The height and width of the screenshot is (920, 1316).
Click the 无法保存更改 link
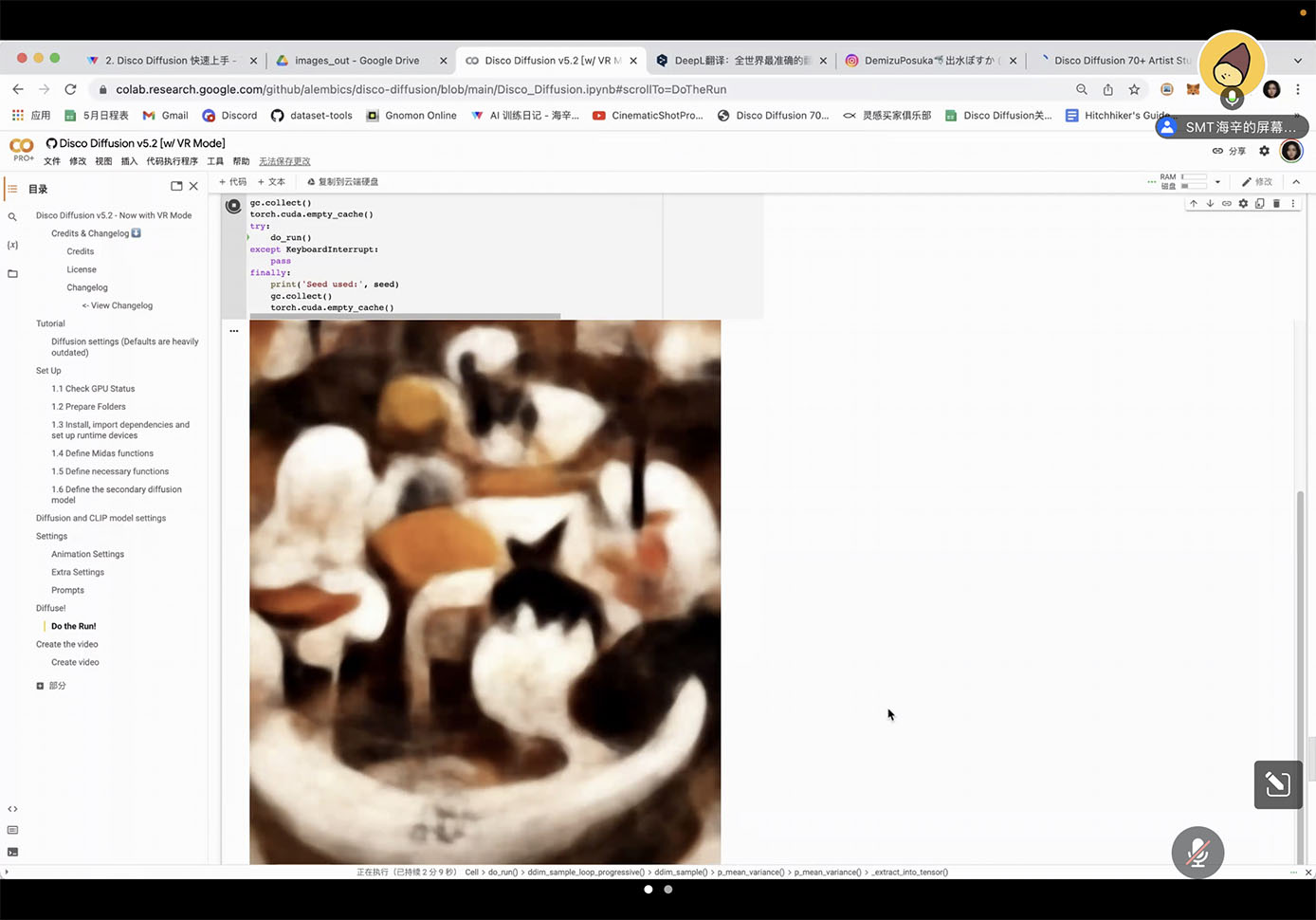tap(284, 161)
